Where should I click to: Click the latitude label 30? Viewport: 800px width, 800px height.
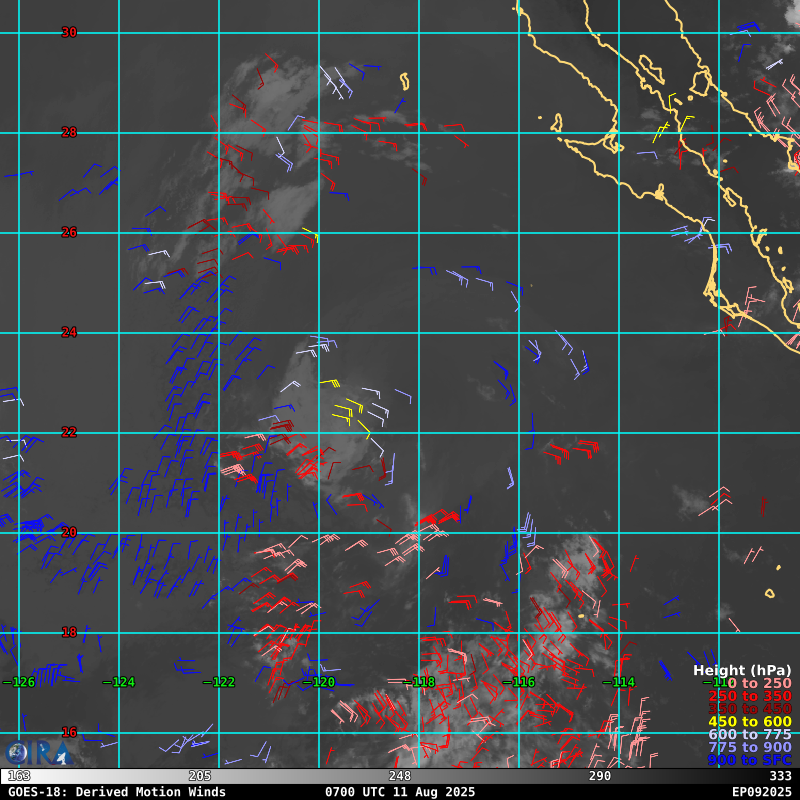(x=69, y=33)
